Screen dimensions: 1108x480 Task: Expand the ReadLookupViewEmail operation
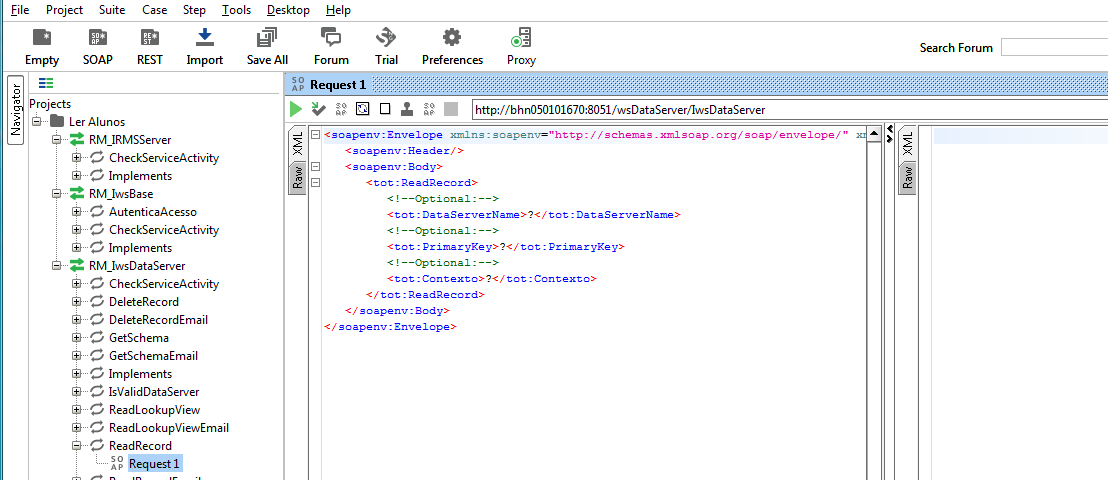tap(76, 428)
